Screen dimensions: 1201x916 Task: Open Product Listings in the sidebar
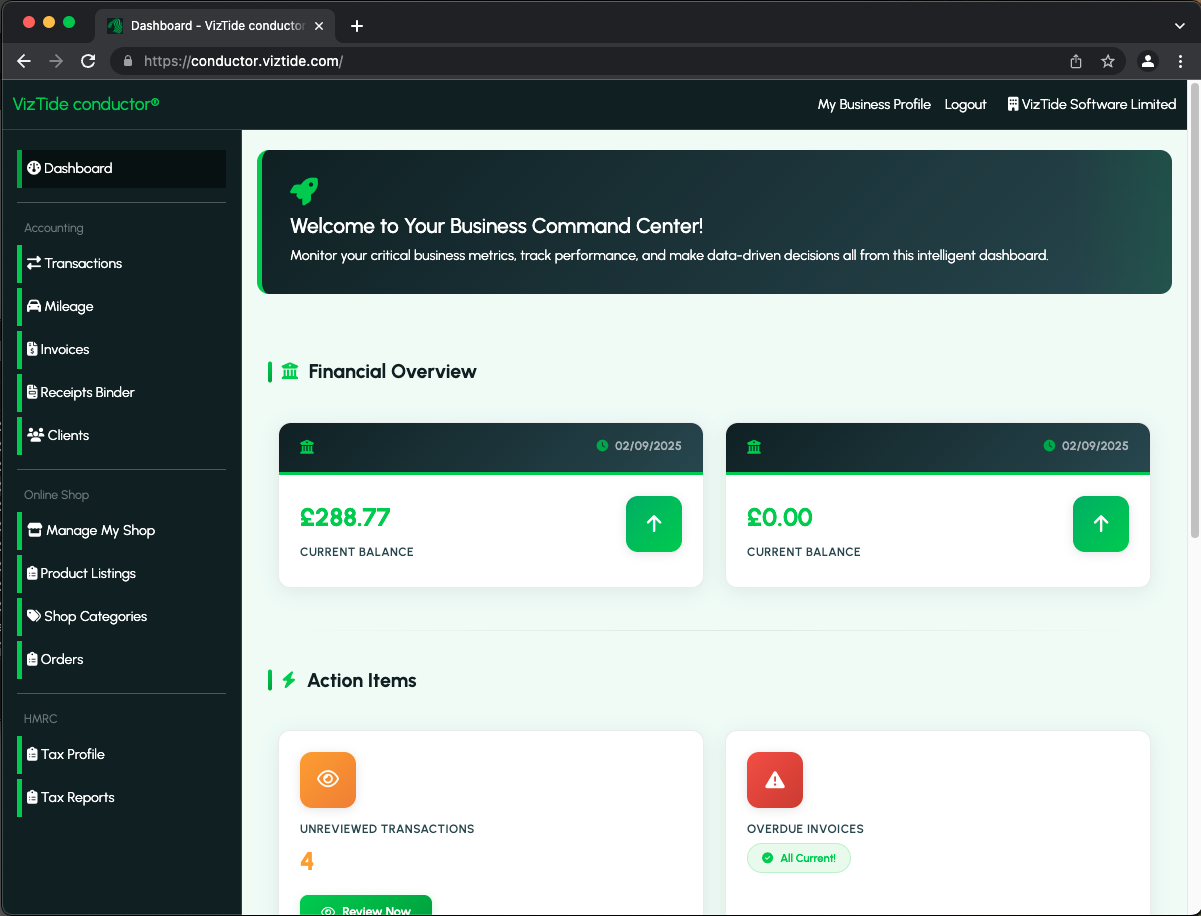[x=122, y=573]
